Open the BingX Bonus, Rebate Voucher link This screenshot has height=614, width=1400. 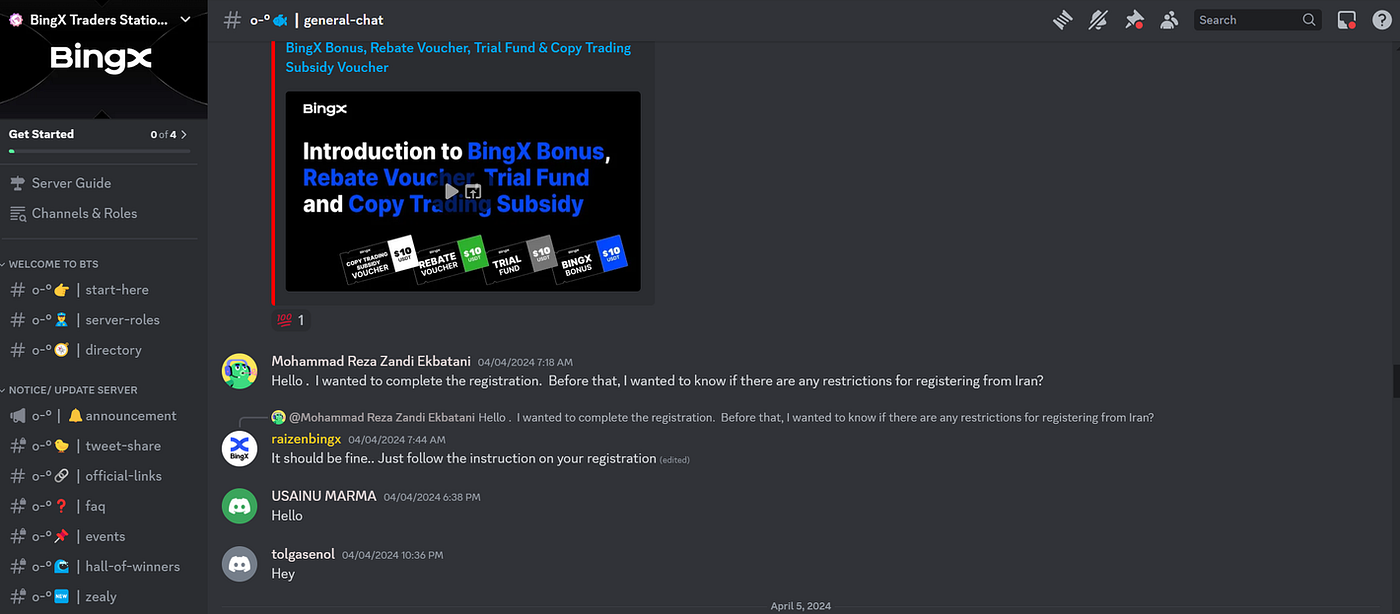(458, 57)
